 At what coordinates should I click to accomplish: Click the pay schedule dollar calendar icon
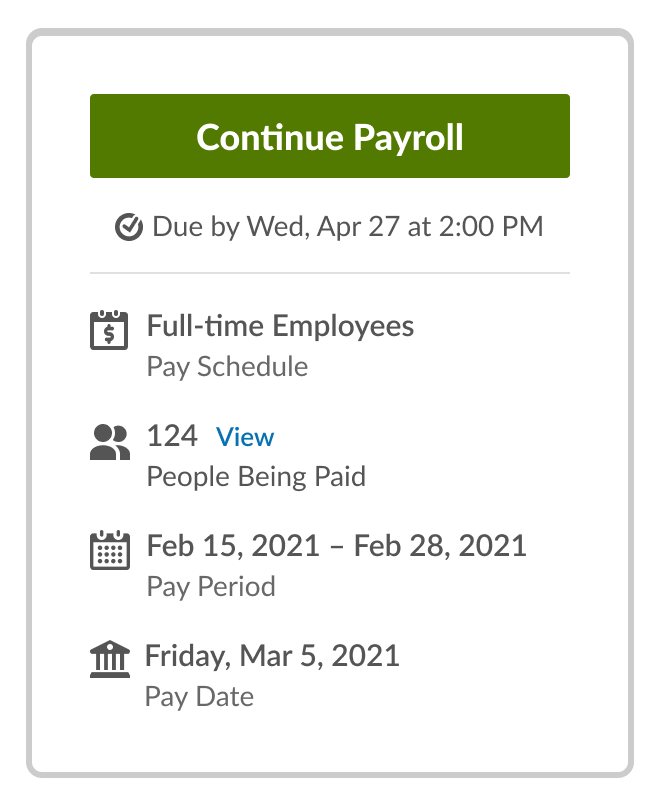[x=109, y=330]
